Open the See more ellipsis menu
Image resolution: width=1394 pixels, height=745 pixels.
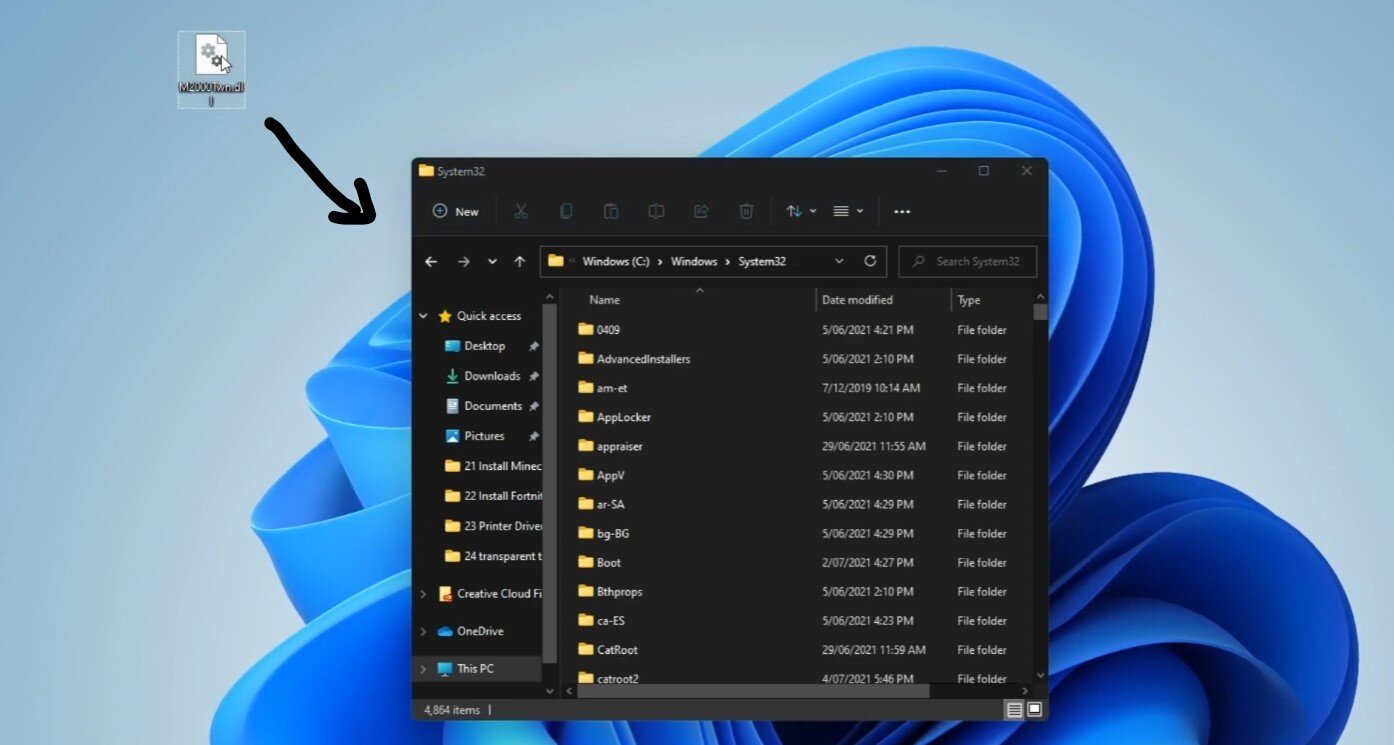click(x=902, y=211)
